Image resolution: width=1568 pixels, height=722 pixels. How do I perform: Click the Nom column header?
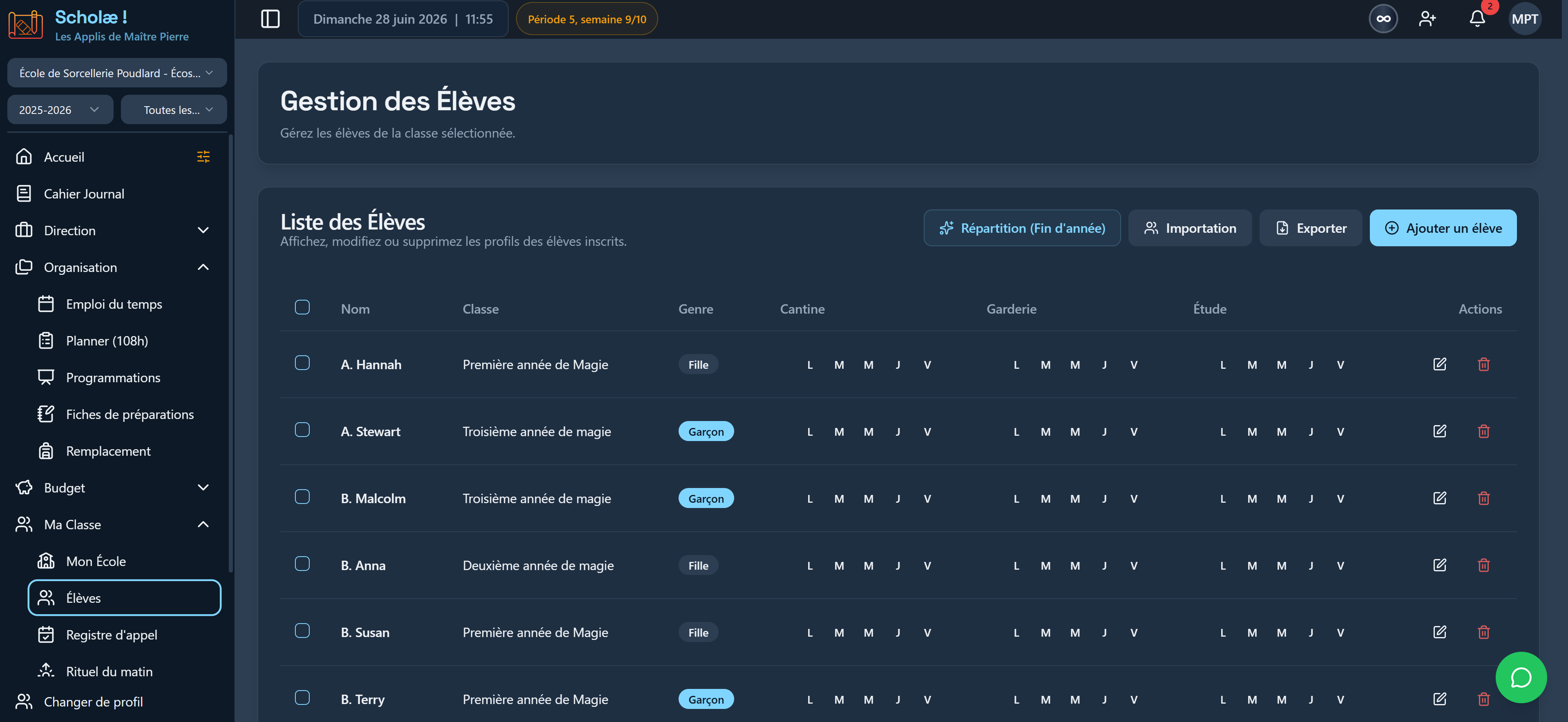[355, 309]
